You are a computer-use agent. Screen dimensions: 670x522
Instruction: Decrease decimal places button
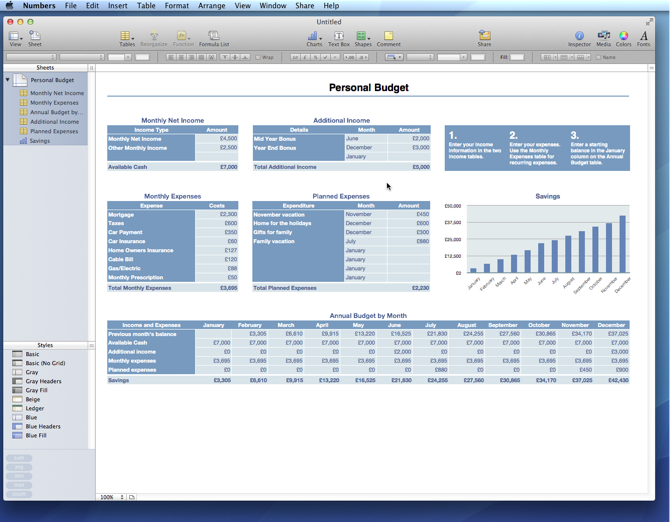[362, 57]
